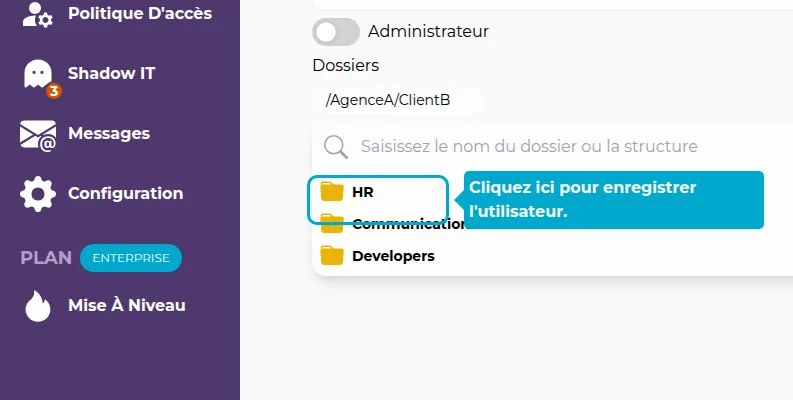
Task: Open the Configuration menu label
Action: 125,193
